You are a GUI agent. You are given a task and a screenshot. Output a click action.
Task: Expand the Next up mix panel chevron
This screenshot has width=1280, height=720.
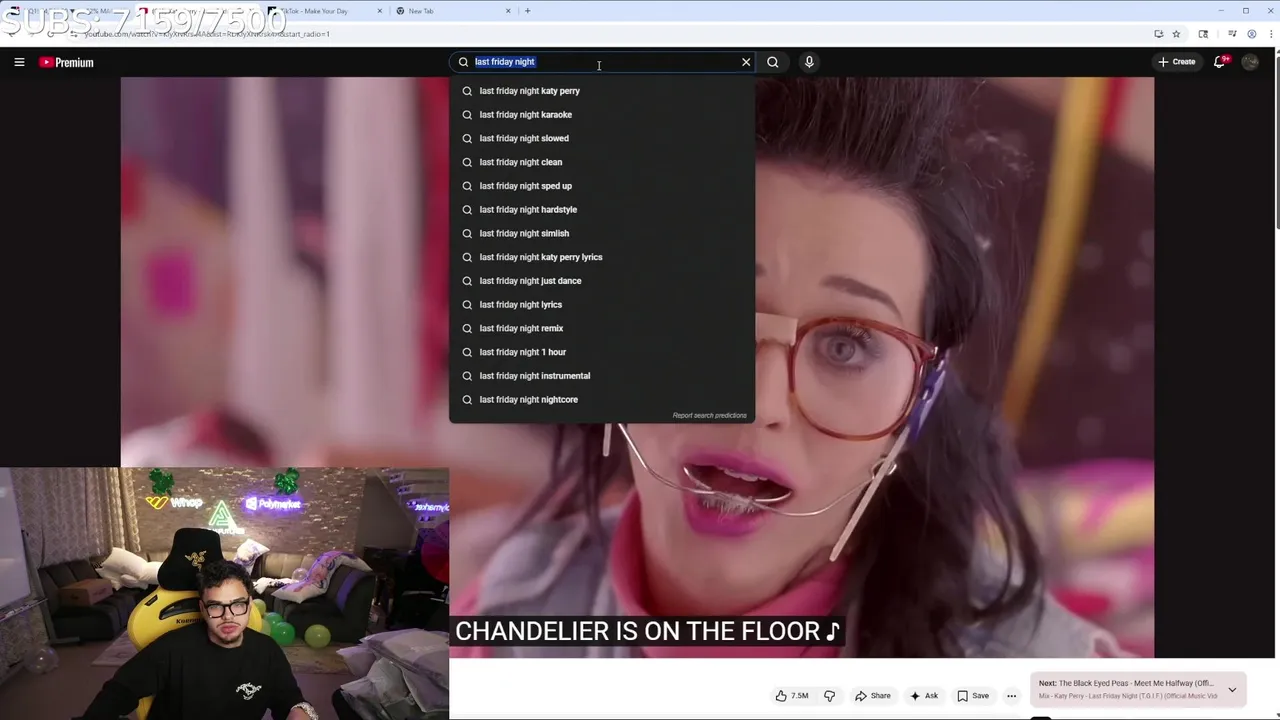1232,690
